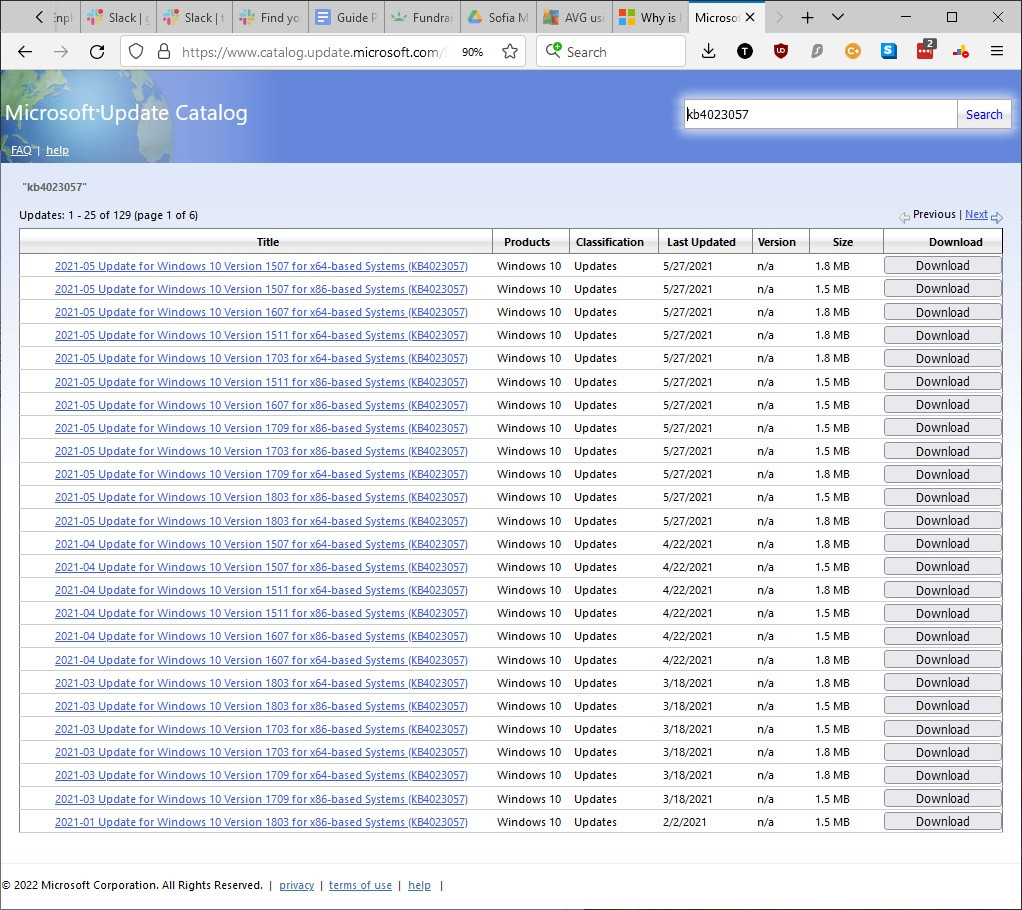Switch to the Guide P docs tab
The image size is (1022, 910).
point(346,18)
